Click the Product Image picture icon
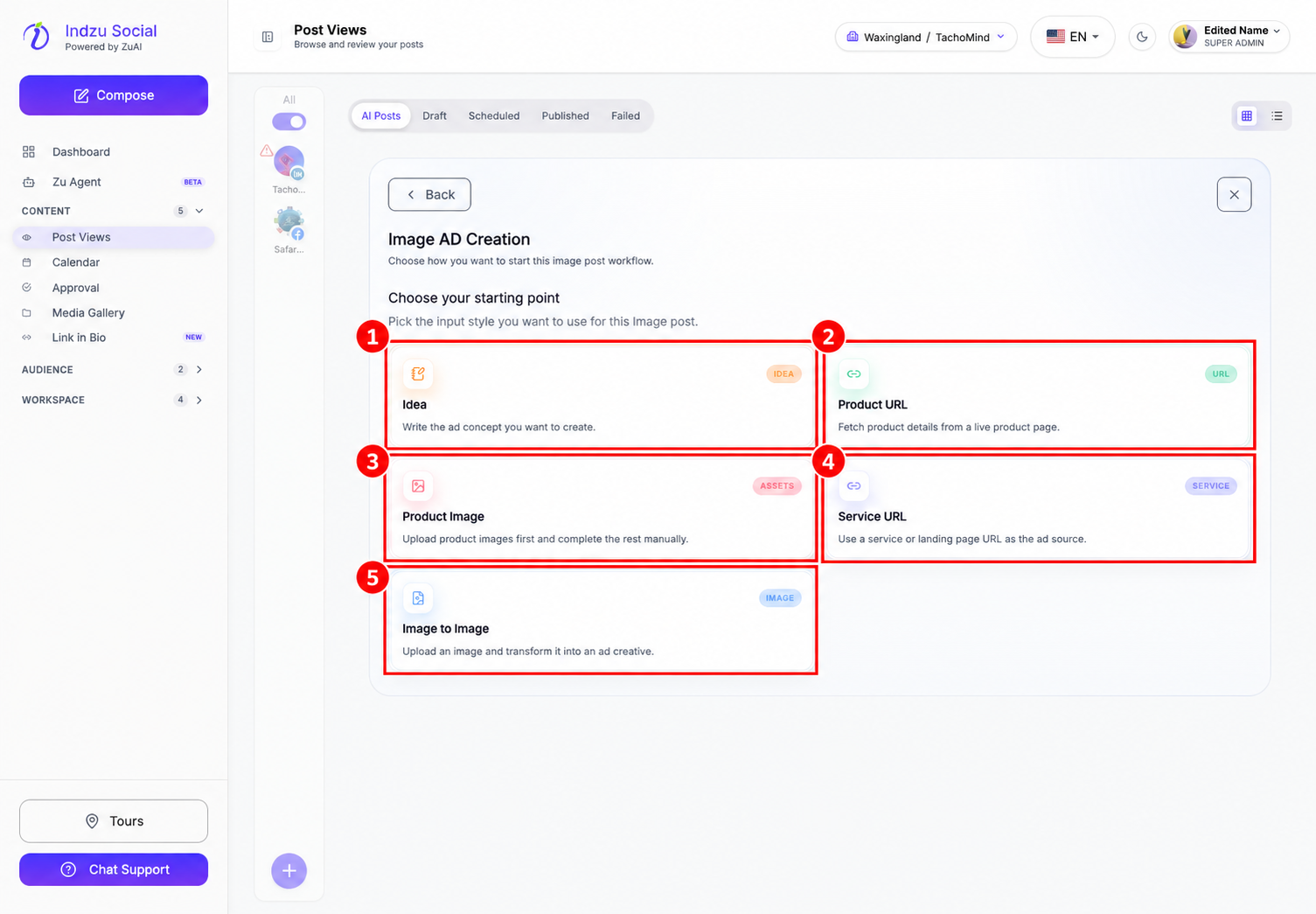This screenshot has height=914, width=1316. point(418,485)
